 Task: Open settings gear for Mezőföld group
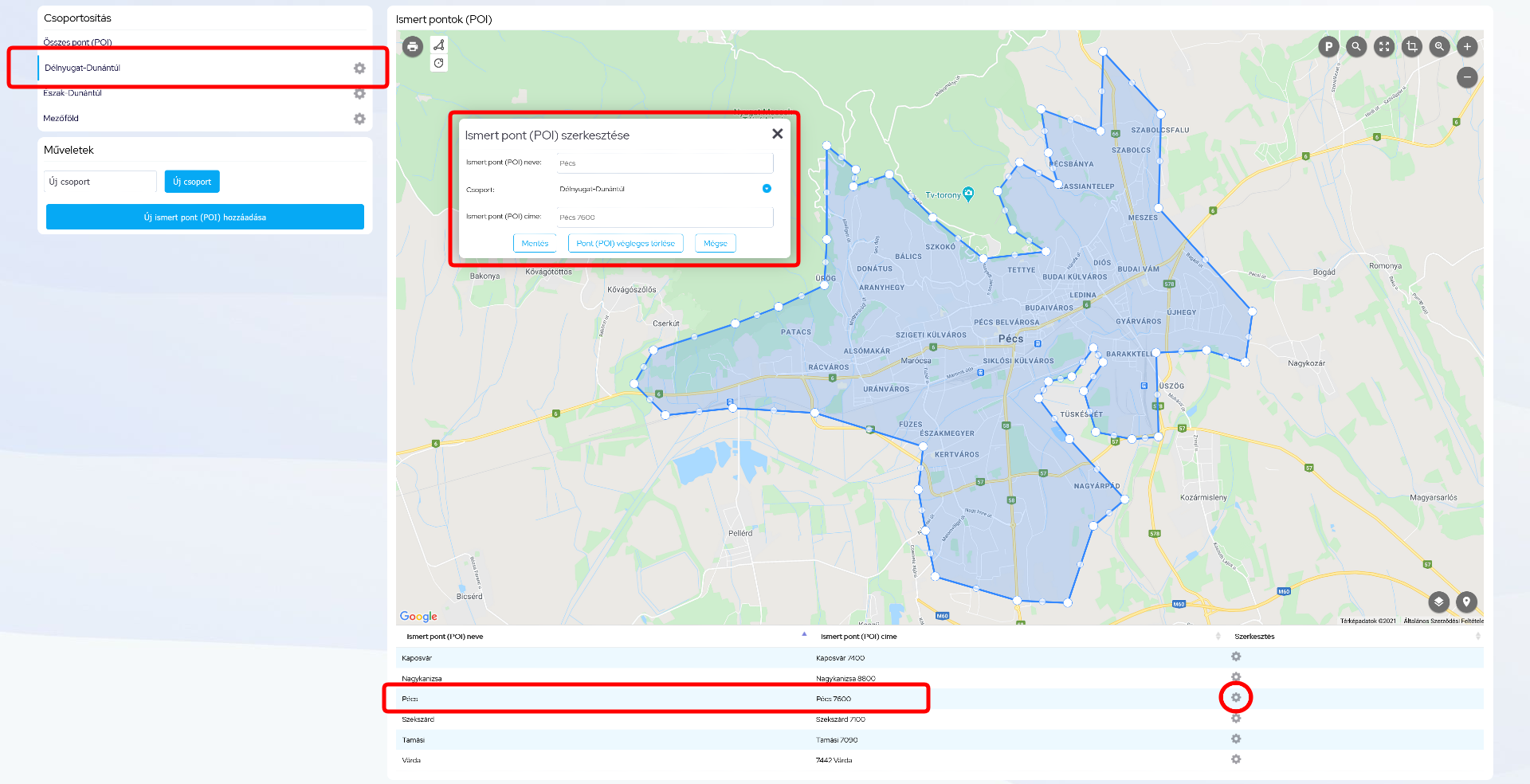click(359, 119)
